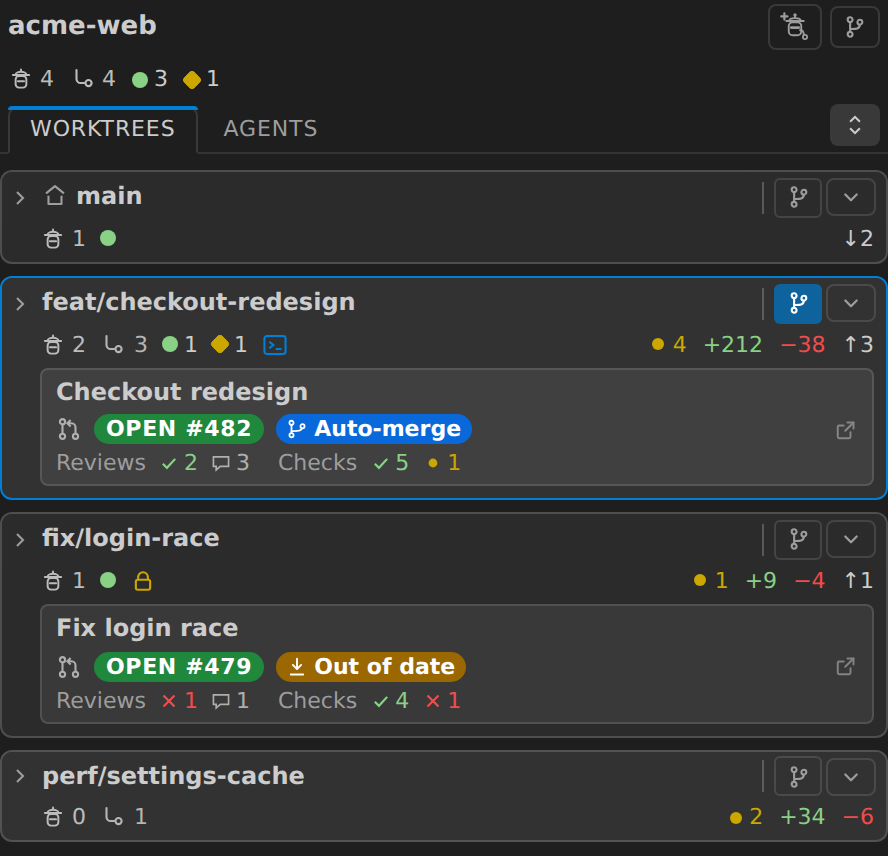Click the comments icon in #479 reviews
The width and height of the screenshot is (888, 856).
click(221, 701)
